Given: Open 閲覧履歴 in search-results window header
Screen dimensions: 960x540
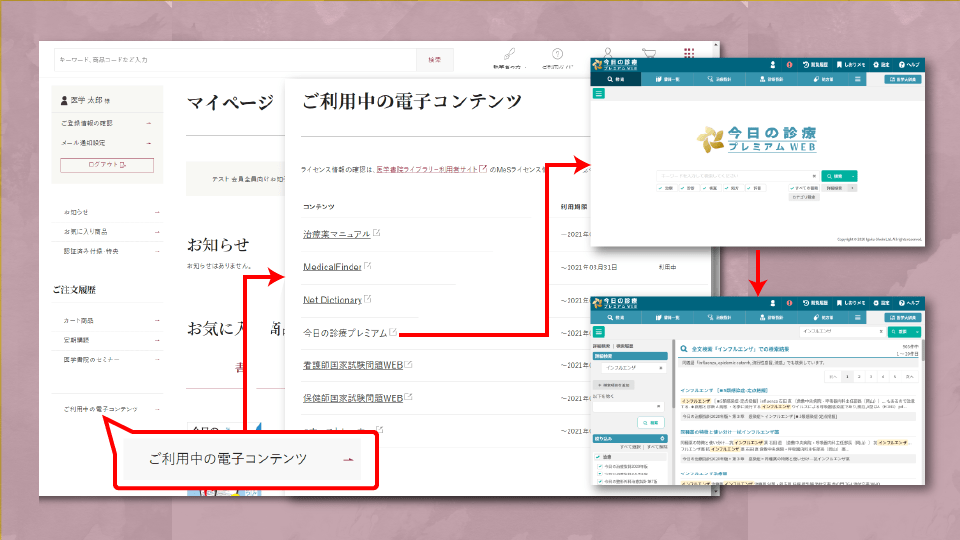Looking at the screenshot, I should (816, 303).
